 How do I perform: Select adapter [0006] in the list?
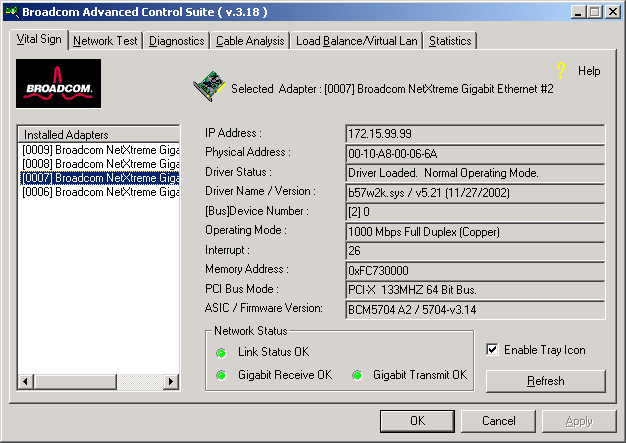tap(99, 192)
